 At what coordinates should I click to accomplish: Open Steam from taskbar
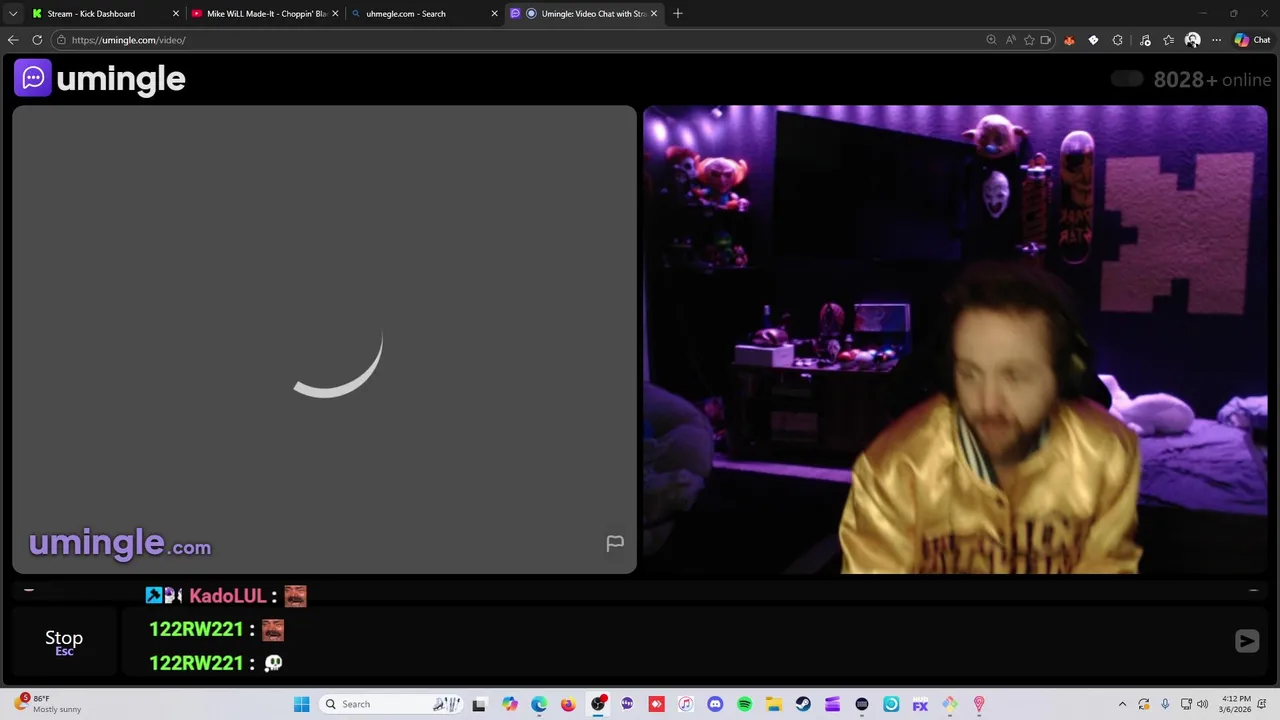pos(803,704)
